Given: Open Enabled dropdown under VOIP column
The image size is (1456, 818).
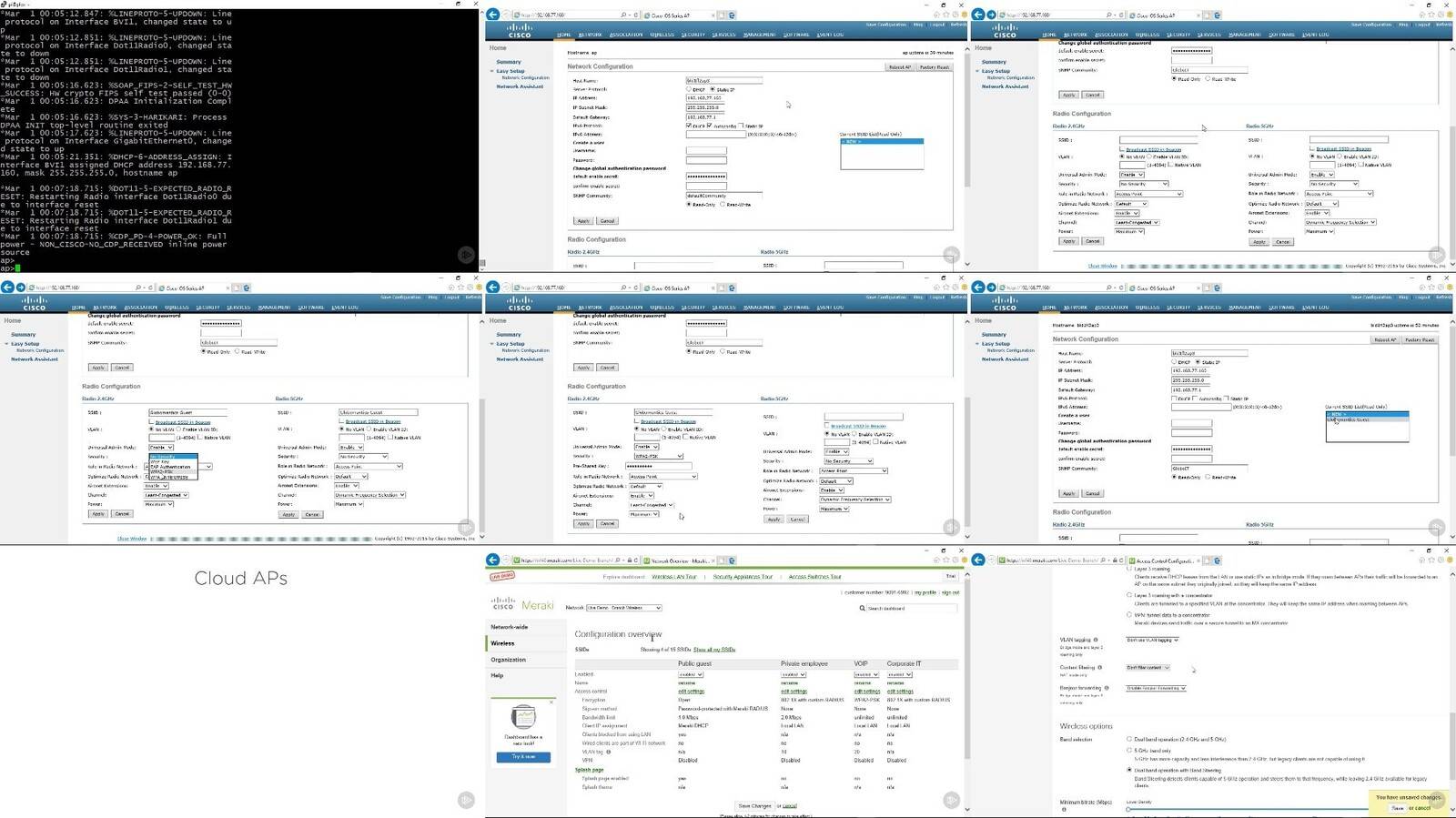Looking at the screenshot, I should (x=866, y=674).
